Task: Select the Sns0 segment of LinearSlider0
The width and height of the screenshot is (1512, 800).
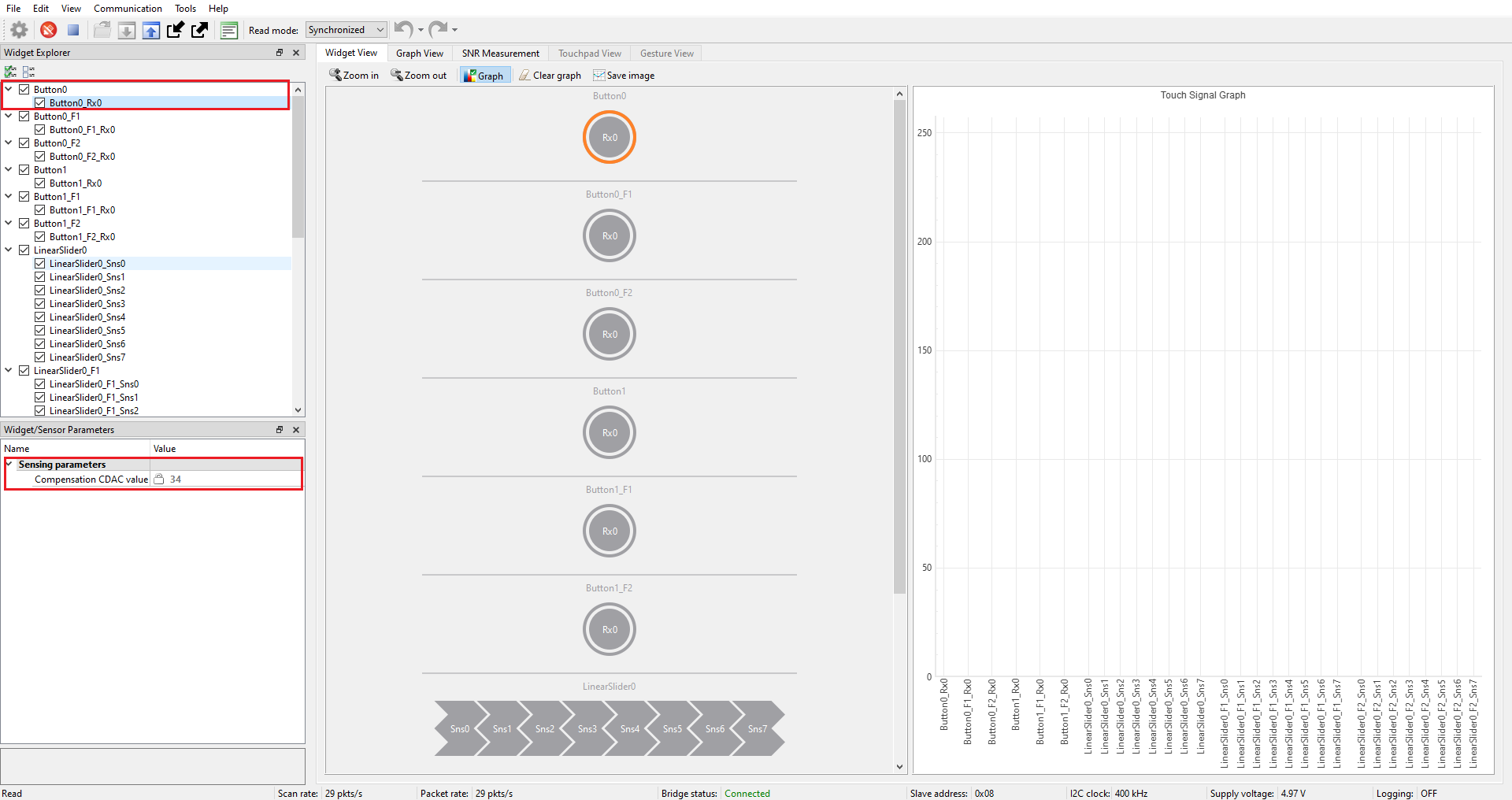Action: click(458, 729)
